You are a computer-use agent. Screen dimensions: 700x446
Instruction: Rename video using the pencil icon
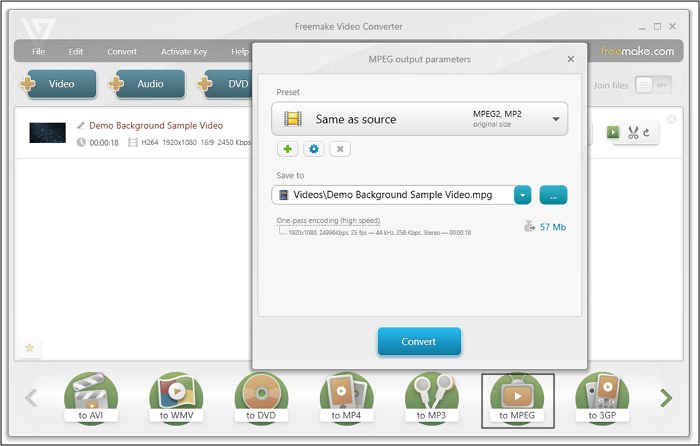coord(81,125)
